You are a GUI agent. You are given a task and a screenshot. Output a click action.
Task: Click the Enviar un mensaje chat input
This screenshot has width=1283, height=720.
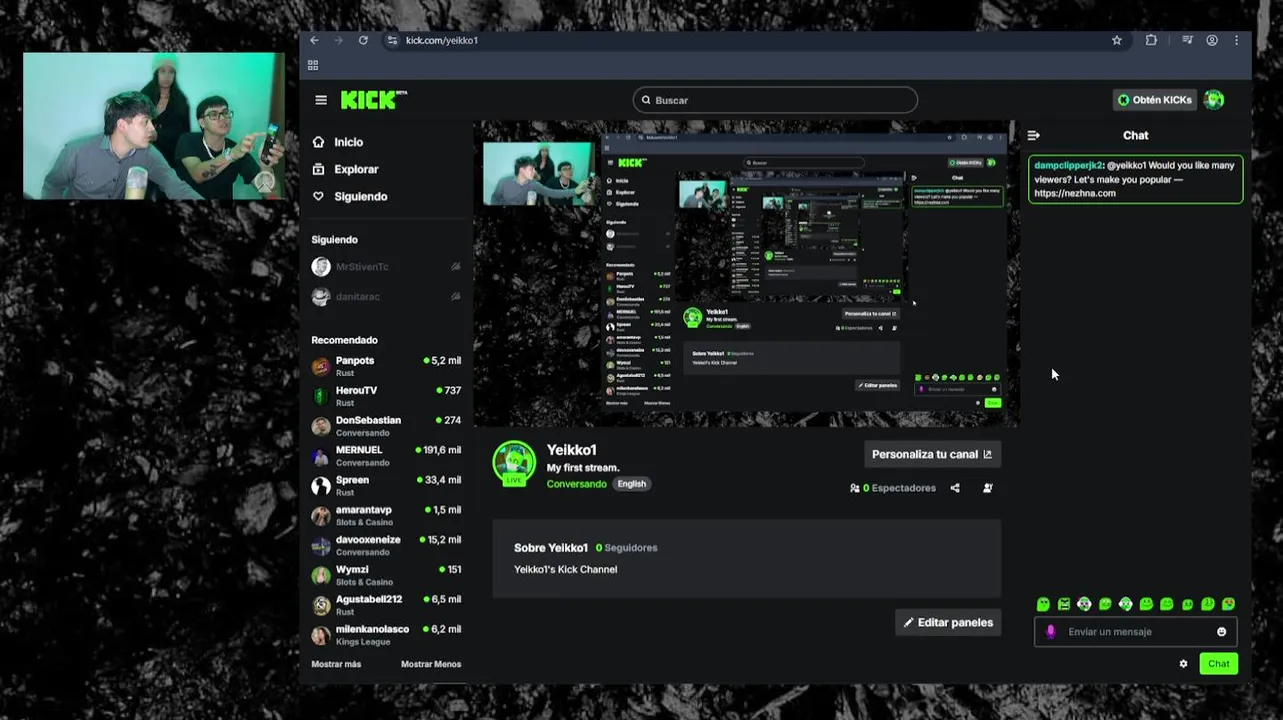click(1135, 632)
